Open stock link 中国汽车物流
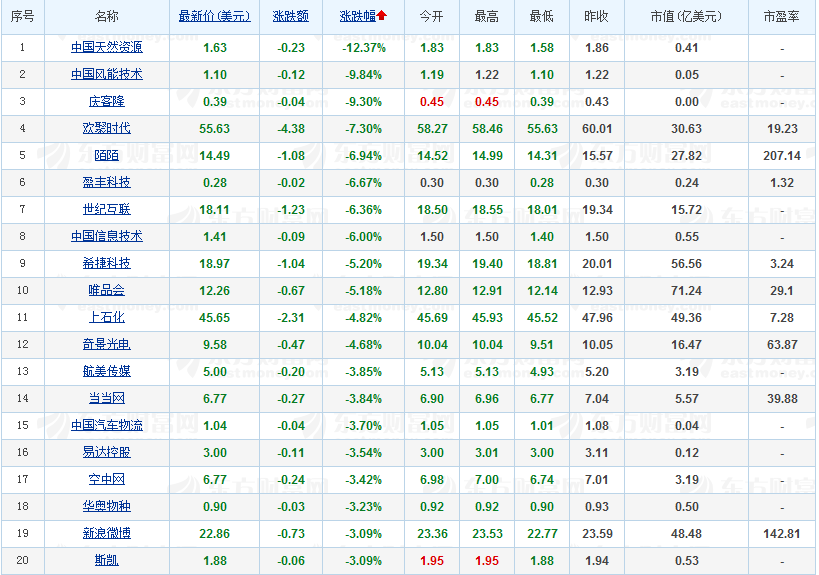The height and width of the screenshot is (575, 819). [107, 425]
